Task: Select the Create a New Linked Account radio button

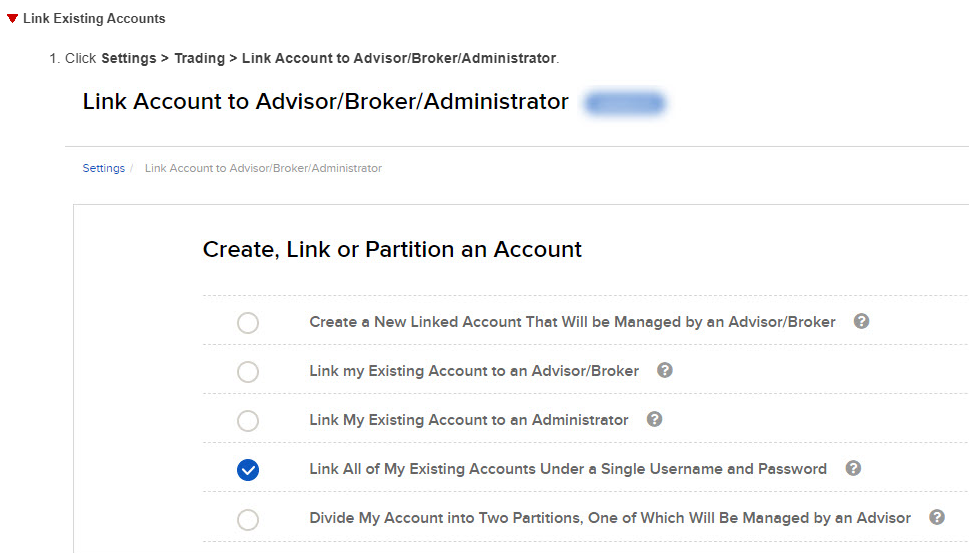Action: (x=247, y=323)
